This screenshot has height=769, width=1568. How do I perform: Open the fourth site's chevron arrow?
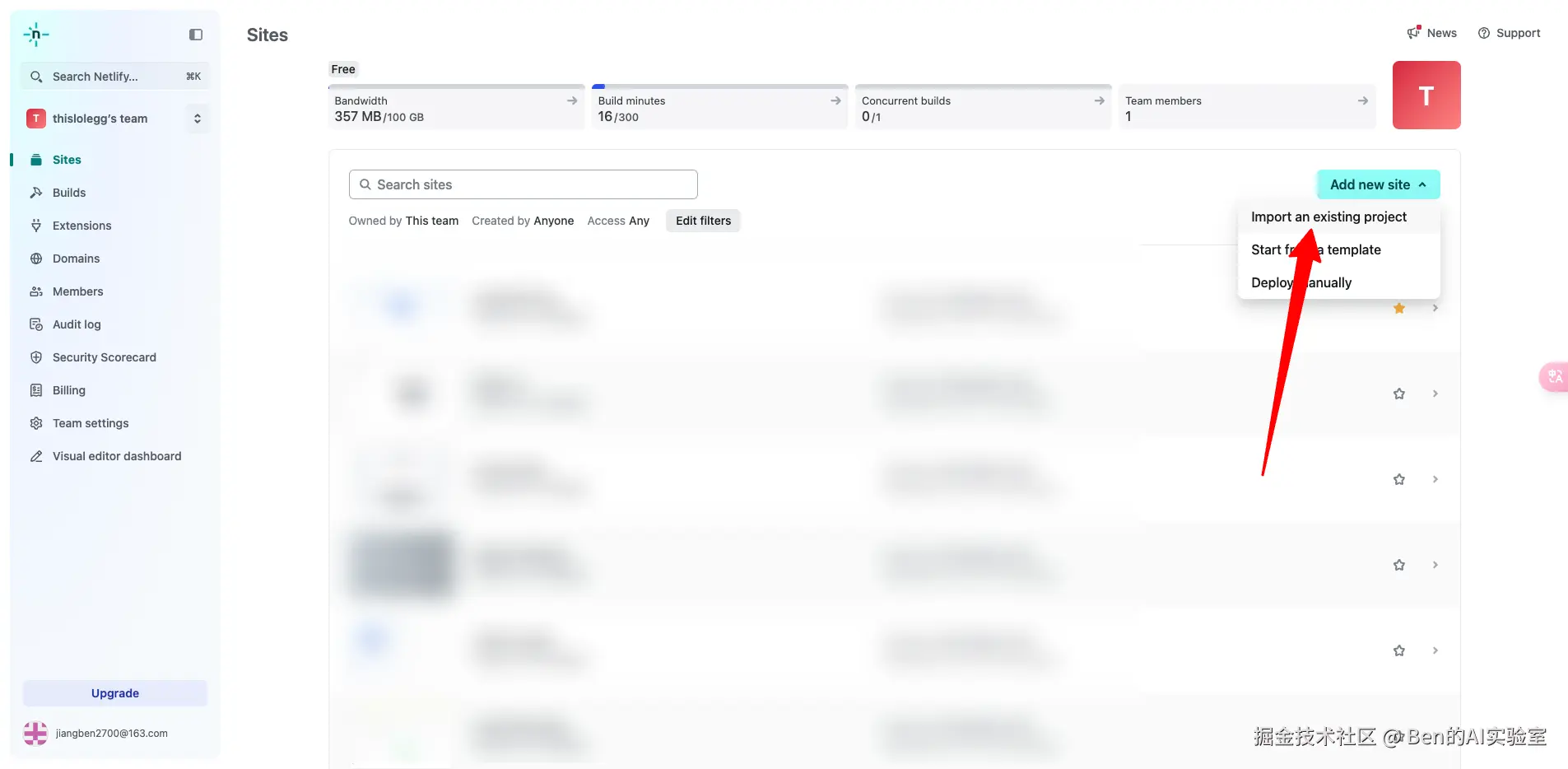(1435, 565)
